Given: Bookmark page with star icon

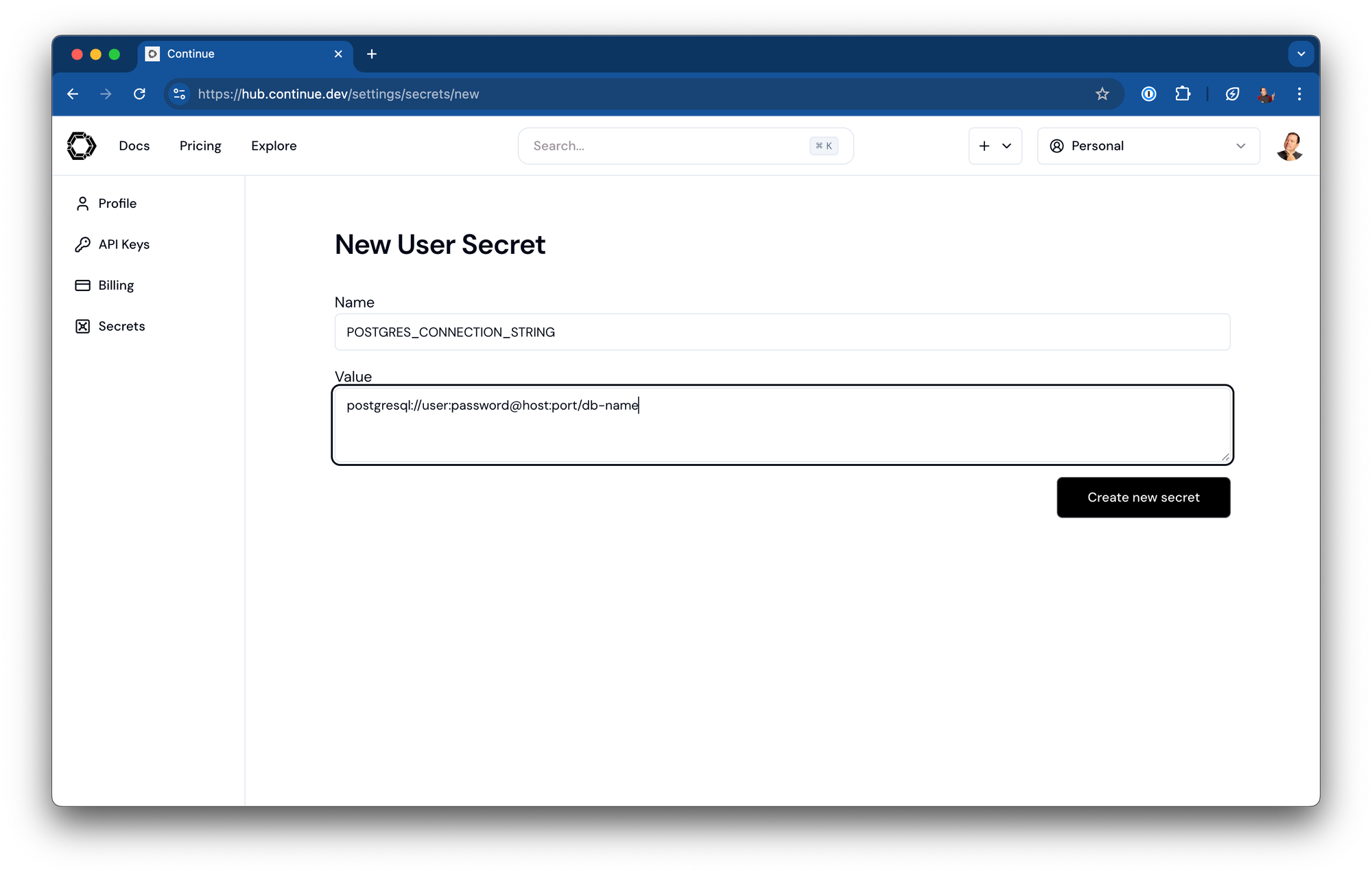Looking at the screenshot, I should click(x=1102, y=94).
